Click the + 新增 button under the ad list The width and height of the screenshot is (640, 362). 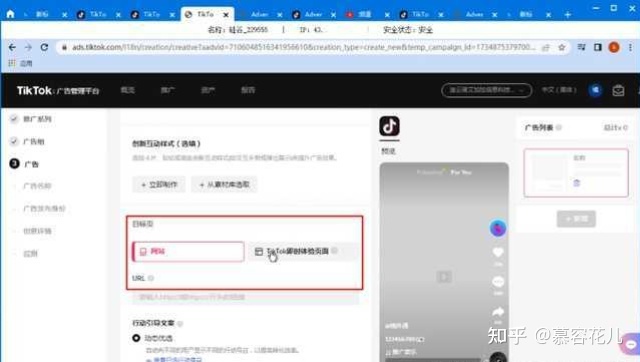coord(576,219)
